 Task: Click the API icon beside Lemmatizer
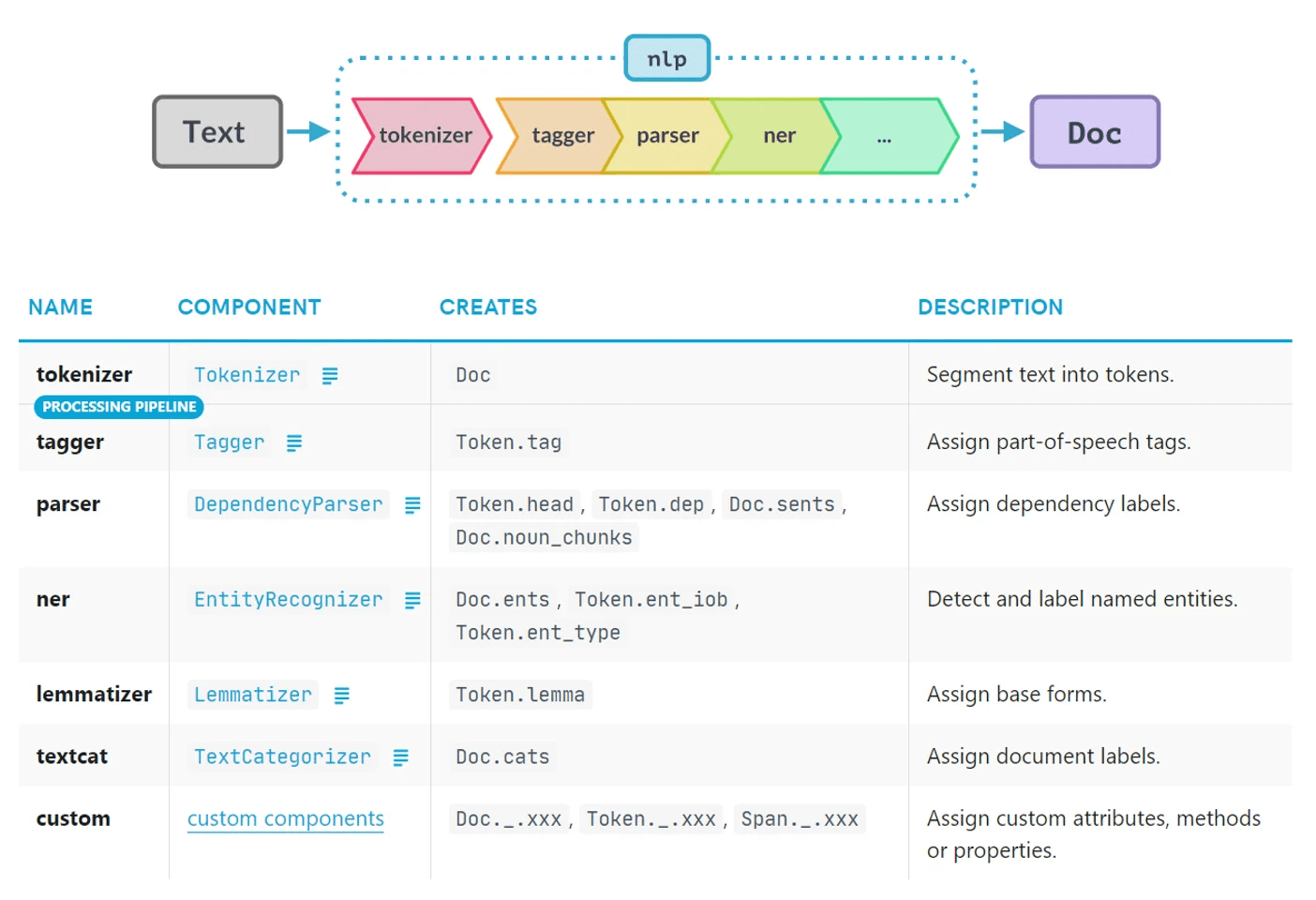[x=341, y=695]
